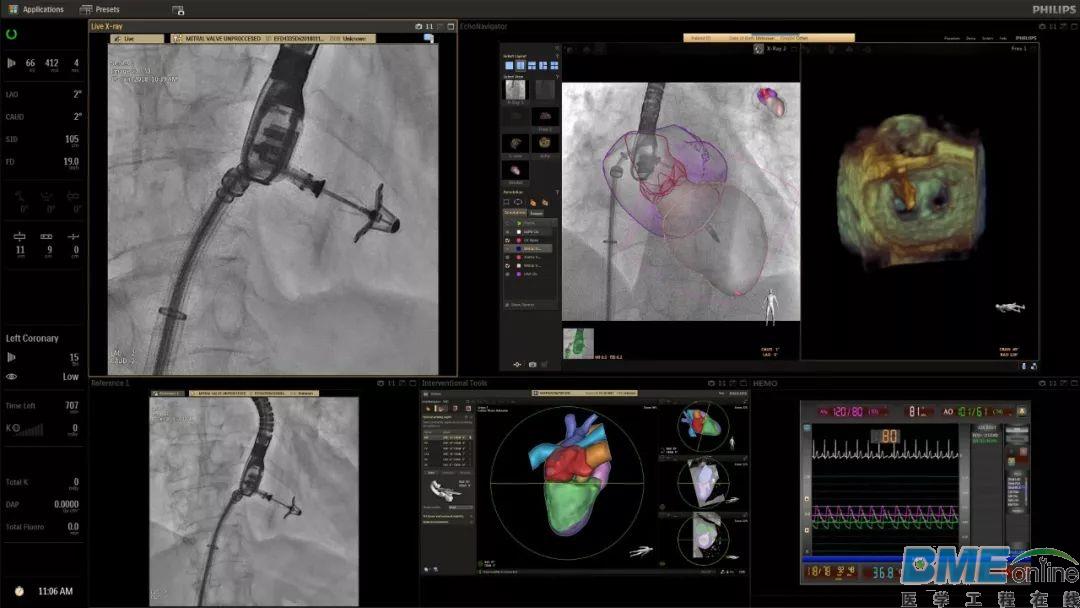1080x608 pixels.
Task: Click the blue chat overlay icon on Live X-ray
Action: click(x=428, y=39)
